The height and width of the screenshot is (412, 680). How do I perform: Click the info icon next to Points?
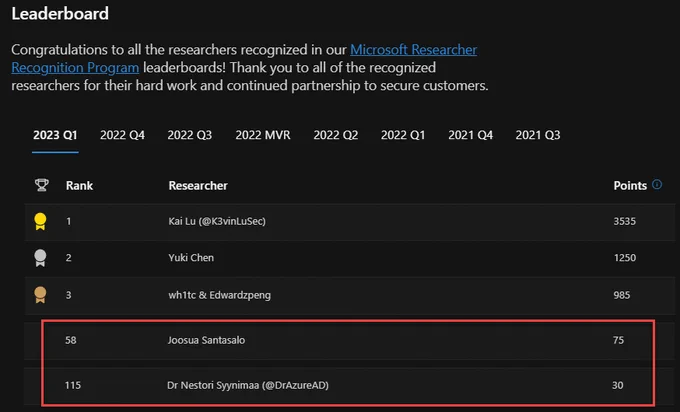click(x=657, y=184)
